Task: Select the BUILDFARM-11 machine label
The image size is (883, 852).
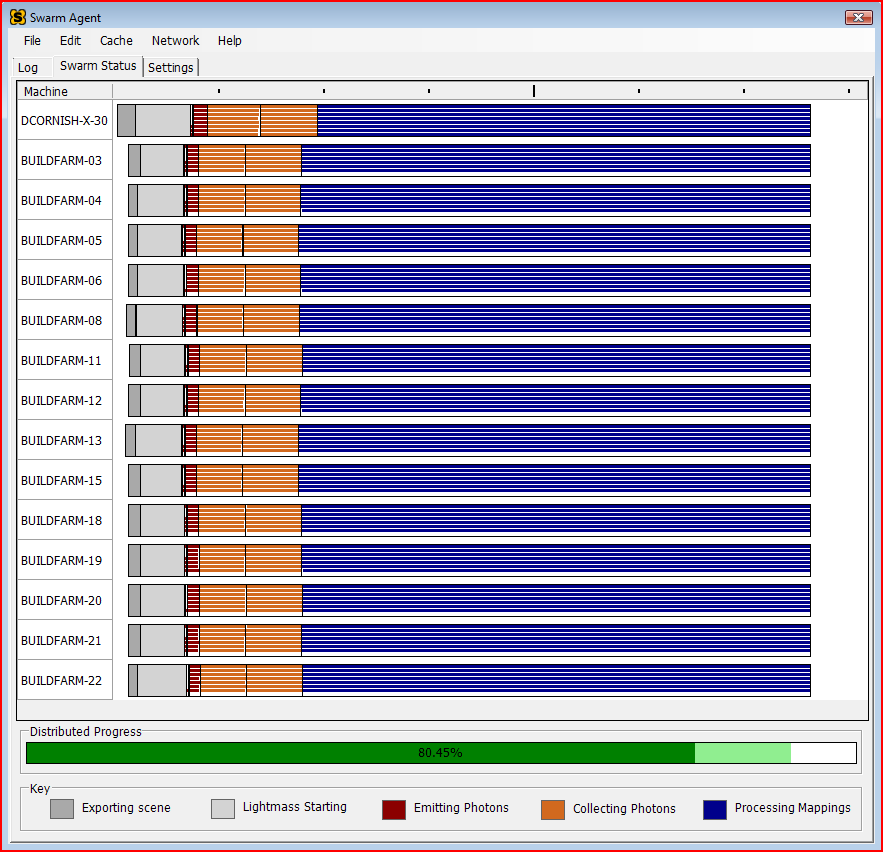Action: click(61, 360)
